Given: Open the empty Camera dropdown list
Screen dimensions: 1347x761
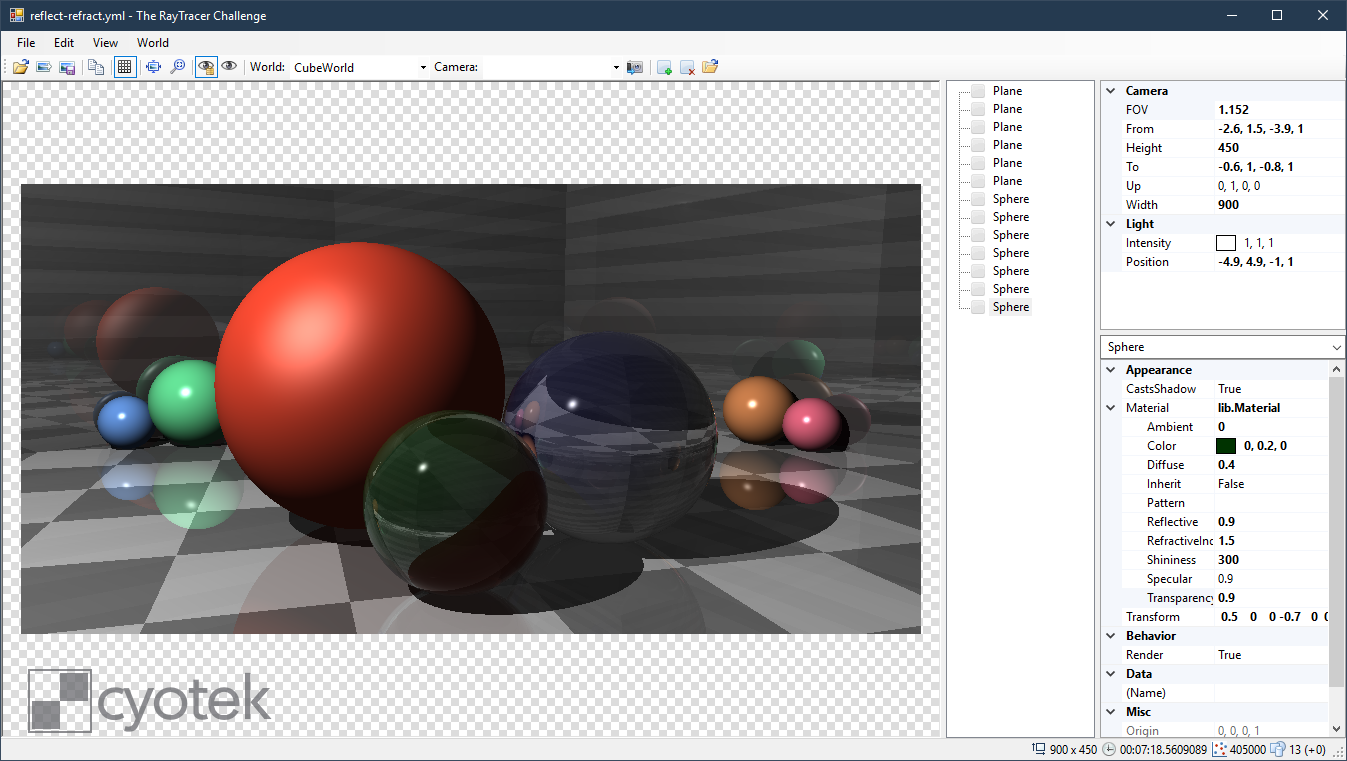Looking at the screenshot, I should pos(614,67).
